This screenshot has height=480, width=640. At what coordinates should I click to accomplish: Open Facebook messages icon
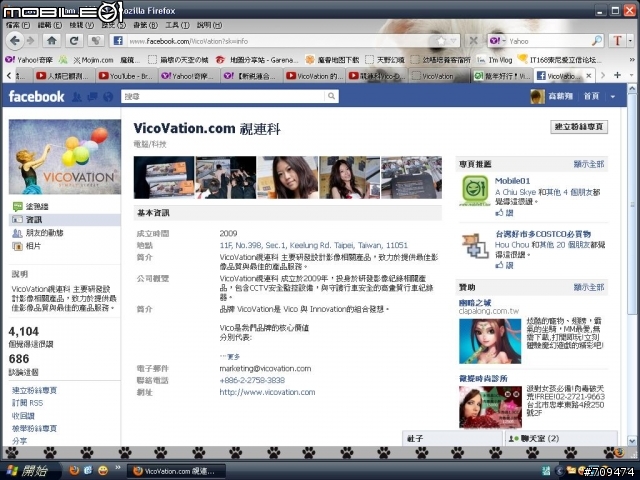(93, 97)
